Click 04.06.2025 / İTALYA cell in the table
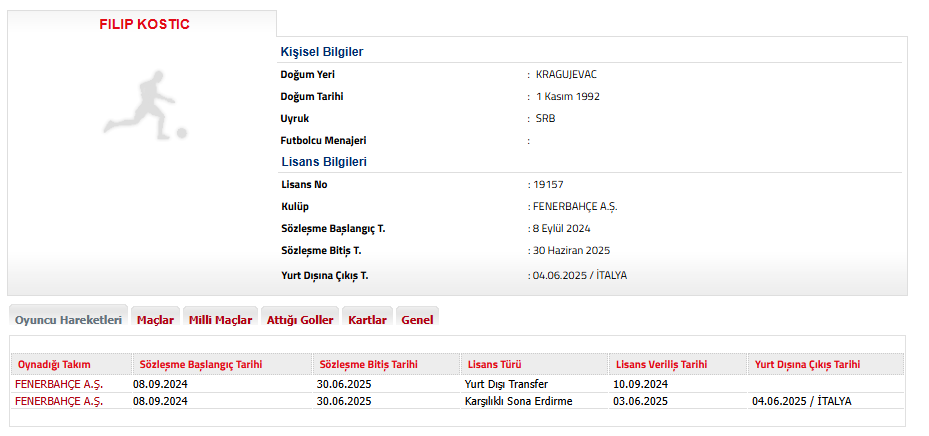 point(802,401)
